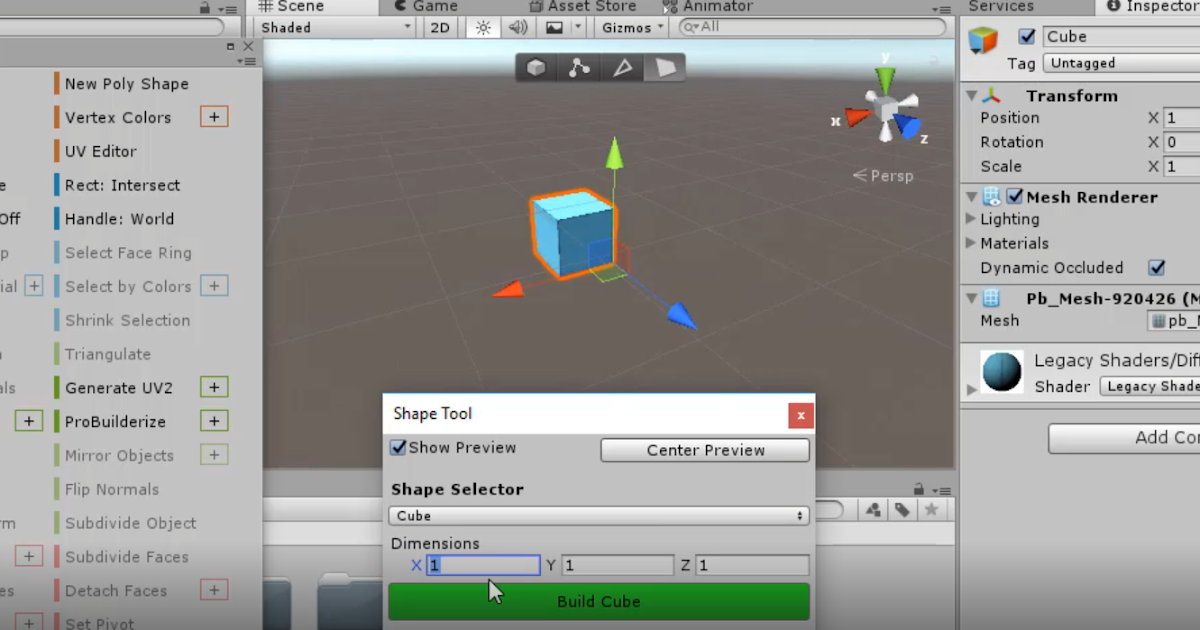Image resolution: width=1200 pixels, height=630 pixels.
Task: Toggle the Dynamic Occluded checkbox
Action: [1157, 267]
